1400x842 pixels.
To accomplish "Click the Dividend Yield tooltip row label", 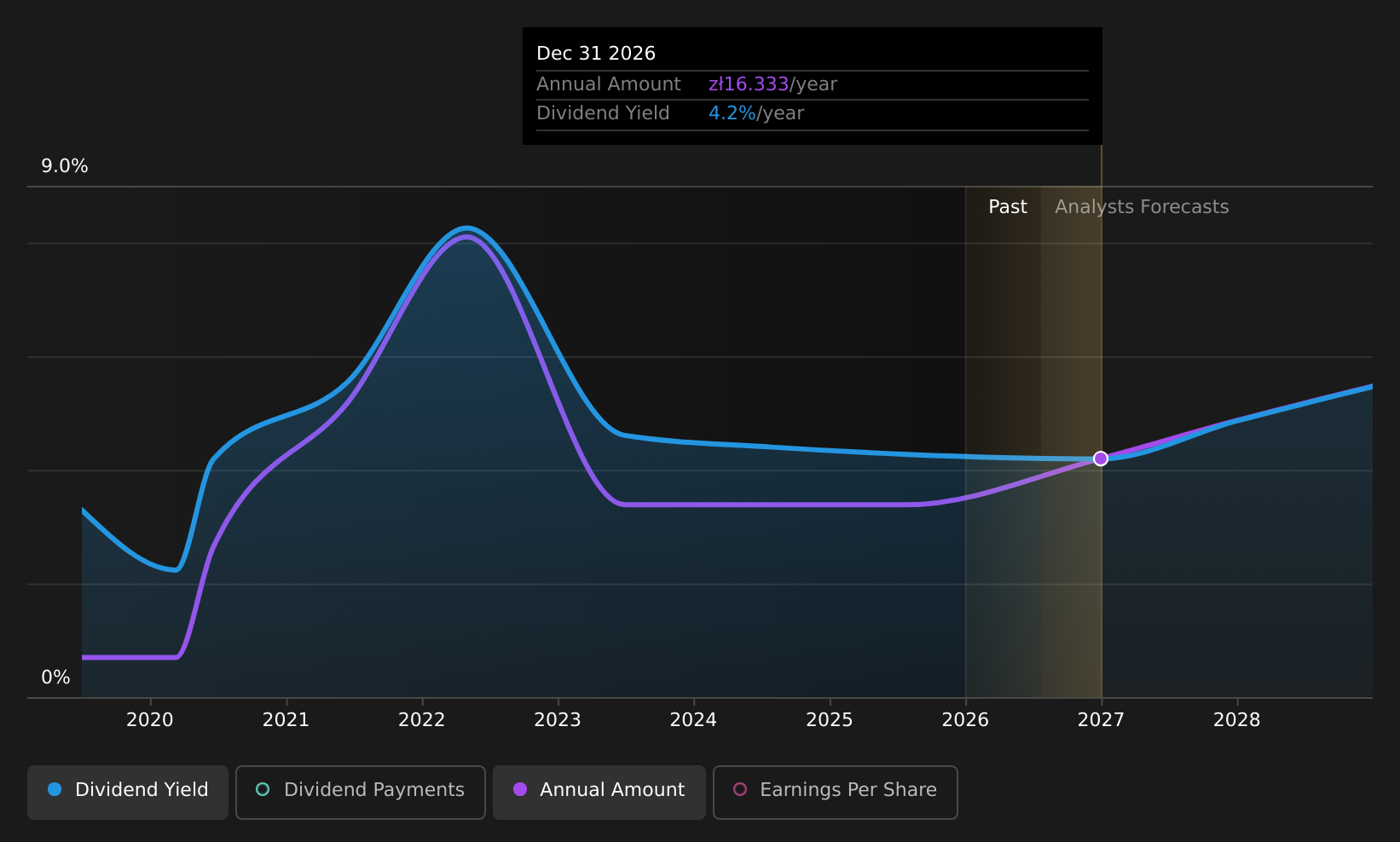I will tap(603, 113).
